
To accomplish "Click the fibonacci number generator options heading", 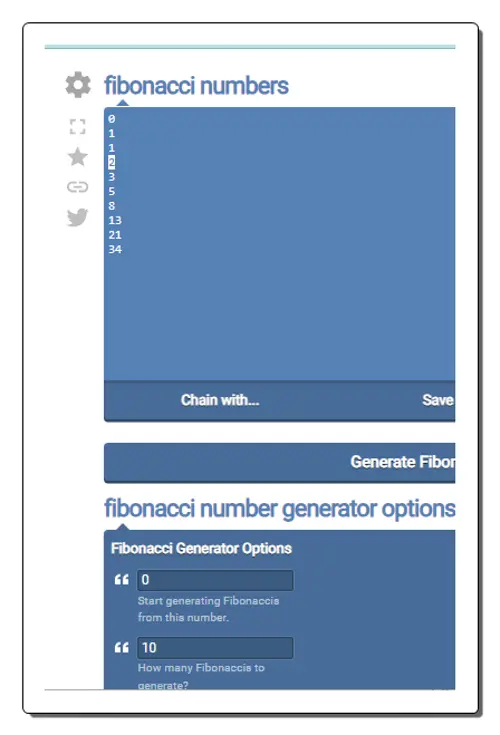I will click(x=280, y=509).
